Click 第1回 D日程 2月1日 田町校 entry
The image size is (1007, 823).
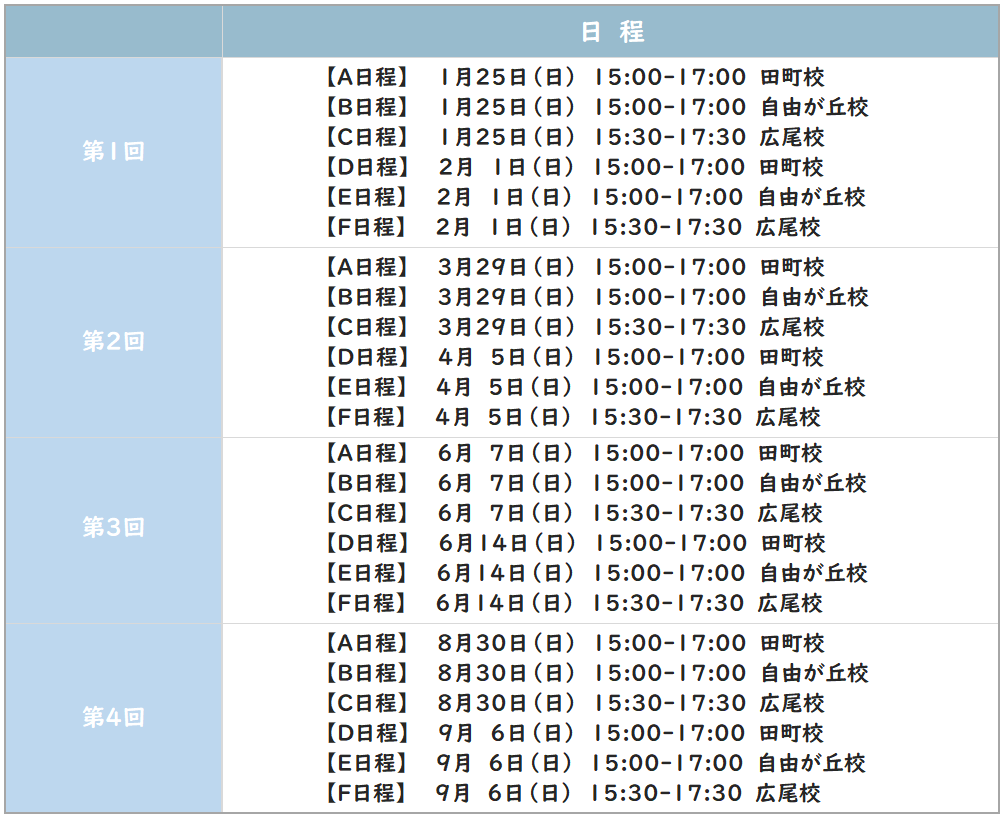pyautogui.click(x=573, y=168)
